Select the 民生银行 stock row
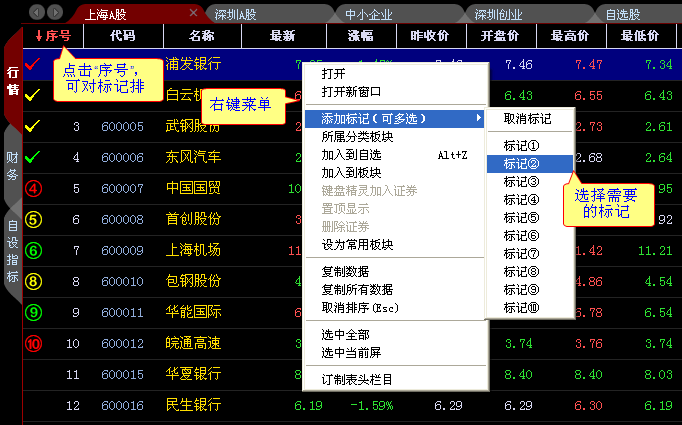 click(194, 406)
